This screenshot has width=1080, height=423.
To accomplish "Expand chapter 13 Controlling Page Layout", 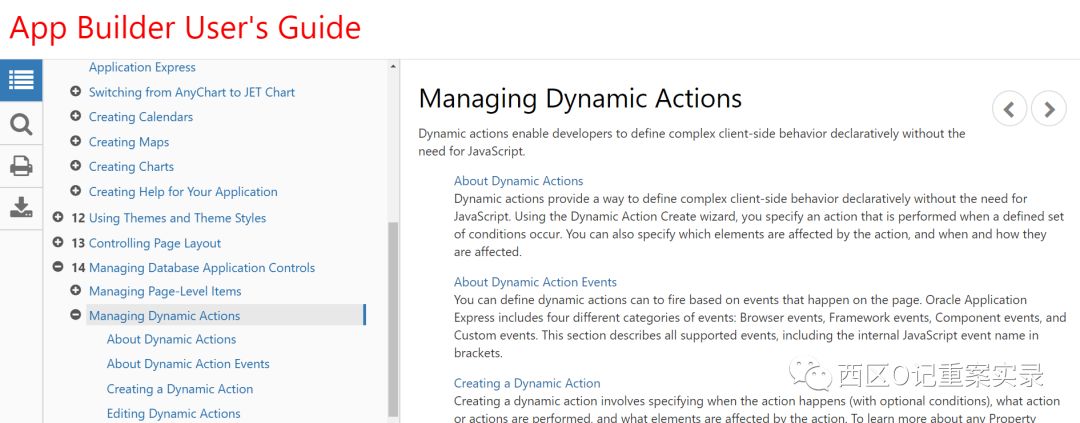I will click(x=58, y=243).
